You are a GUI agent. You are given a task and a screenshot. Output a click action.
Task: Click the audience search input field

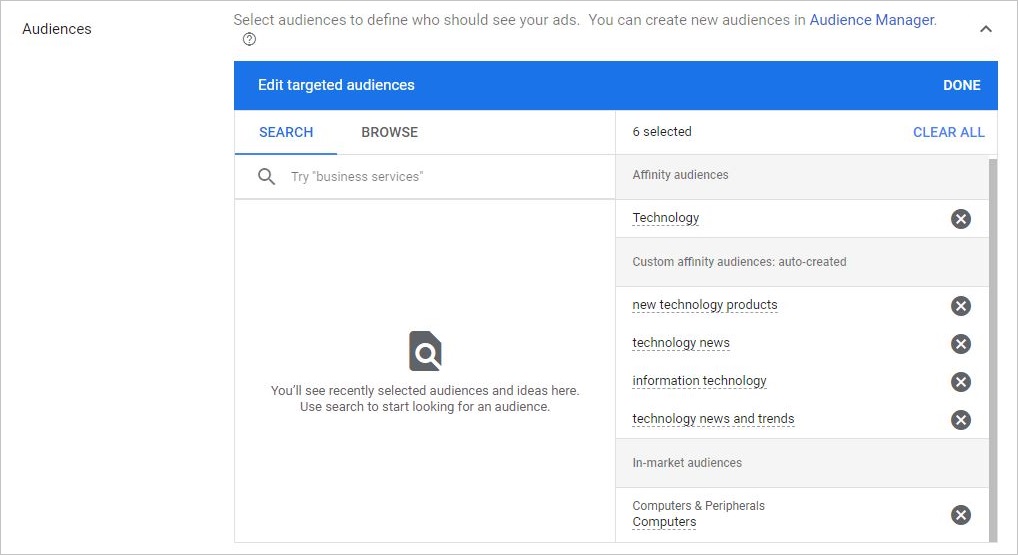pyautogui.click(x=440, y=177)
